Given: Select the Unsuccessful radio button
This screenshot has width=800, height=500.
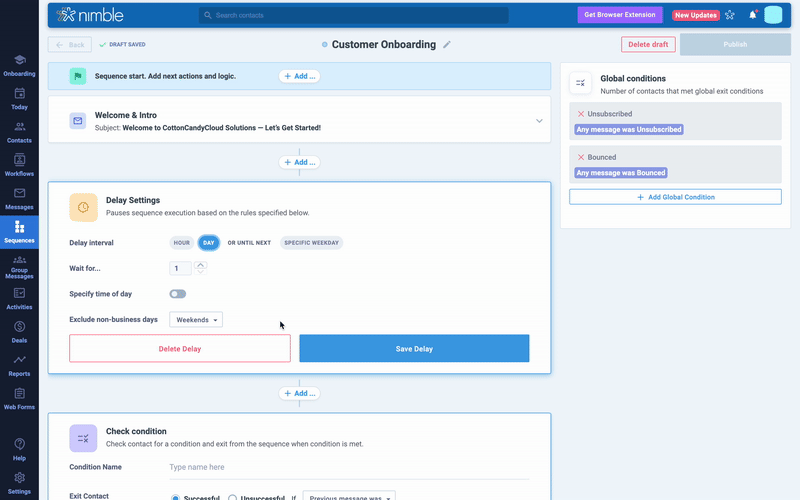Looking at the screenshot, I should tap(233, 497).
